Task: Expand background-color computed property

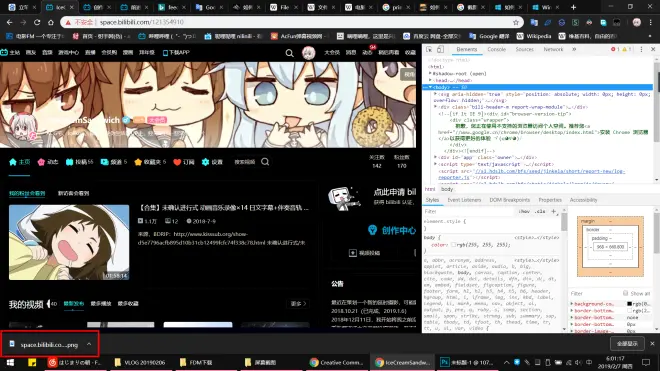Action: [572, 304]
